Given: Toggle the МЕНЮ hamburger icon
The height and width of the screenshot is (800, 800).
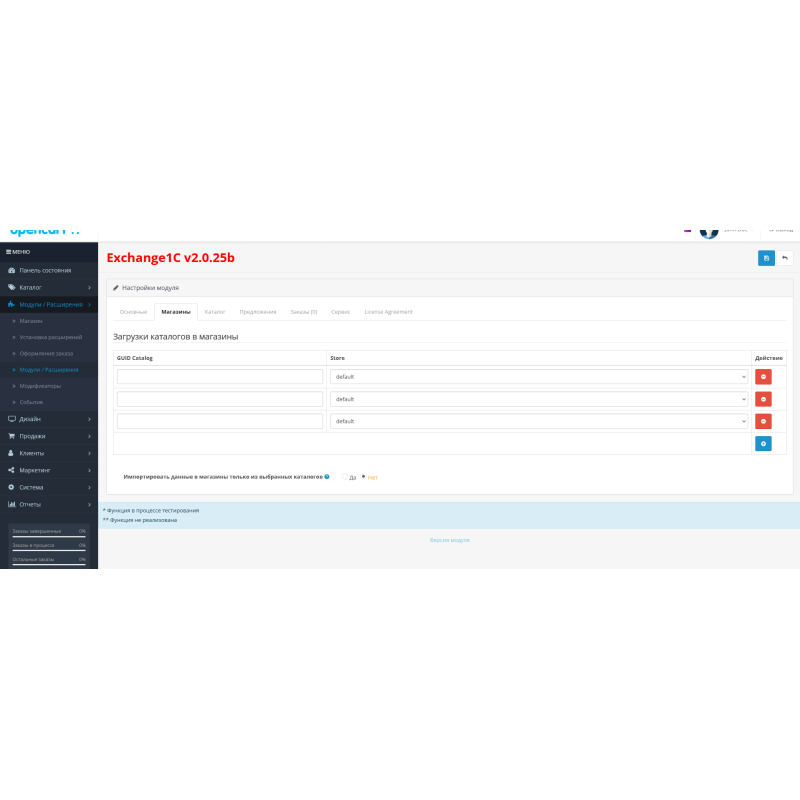Looking at the screenshot, I should [9, 252].
